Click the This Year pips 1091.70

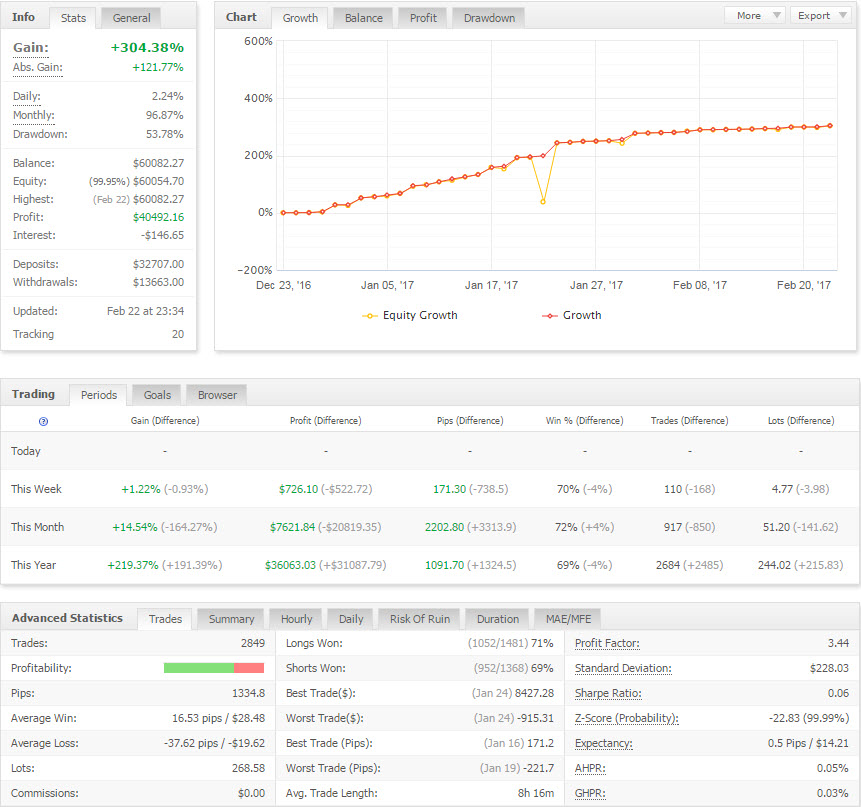coord(444,565)
